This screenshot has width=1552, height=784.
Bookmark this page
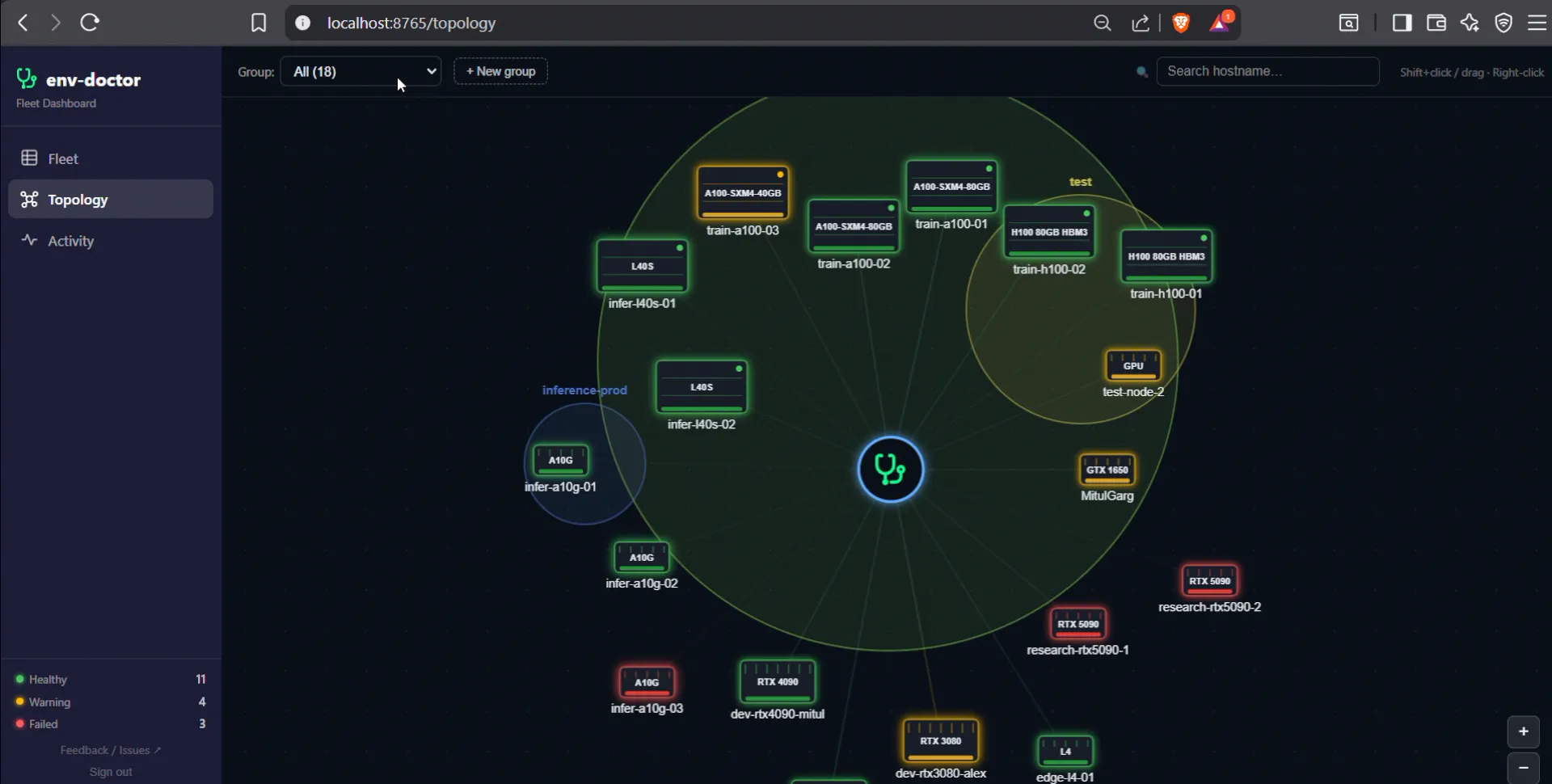pyautogui.click(x=259, y=23)
